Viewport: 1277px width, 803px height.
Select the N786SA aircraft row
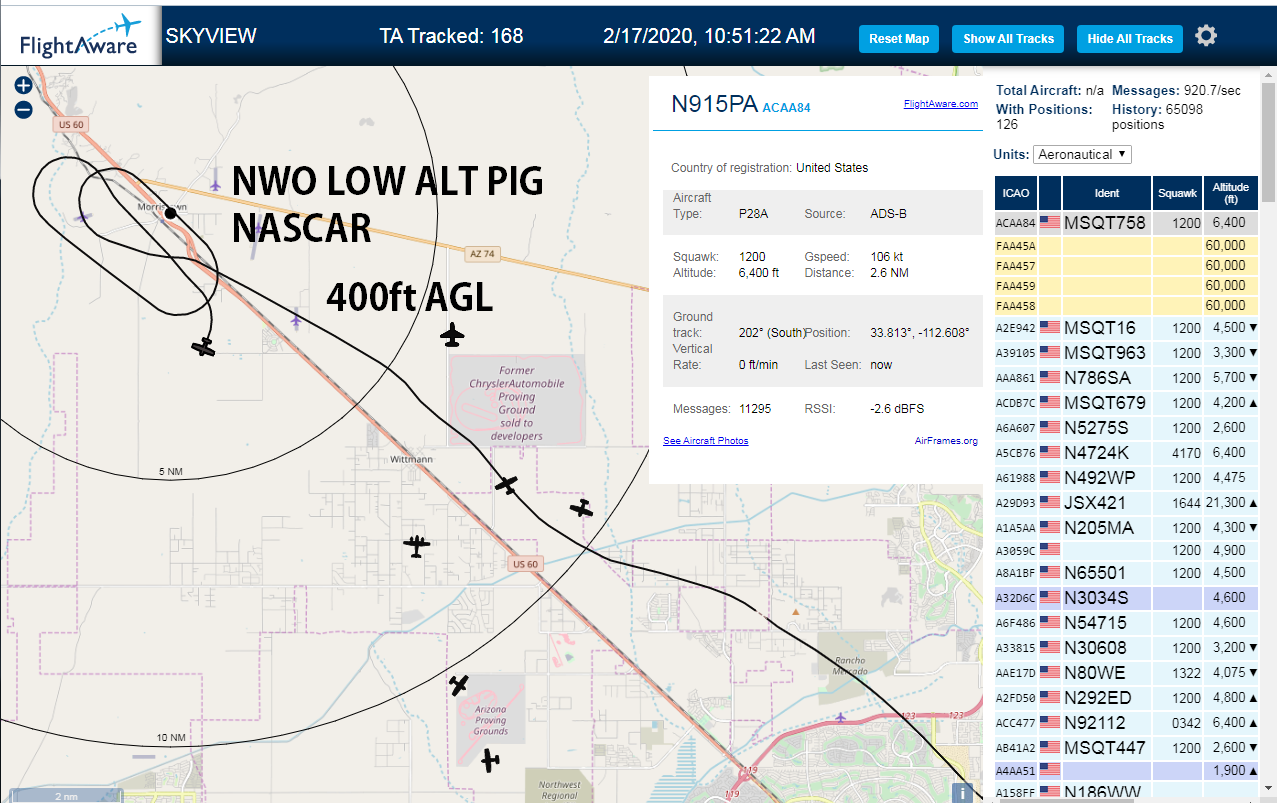(x=1127, y=378)
